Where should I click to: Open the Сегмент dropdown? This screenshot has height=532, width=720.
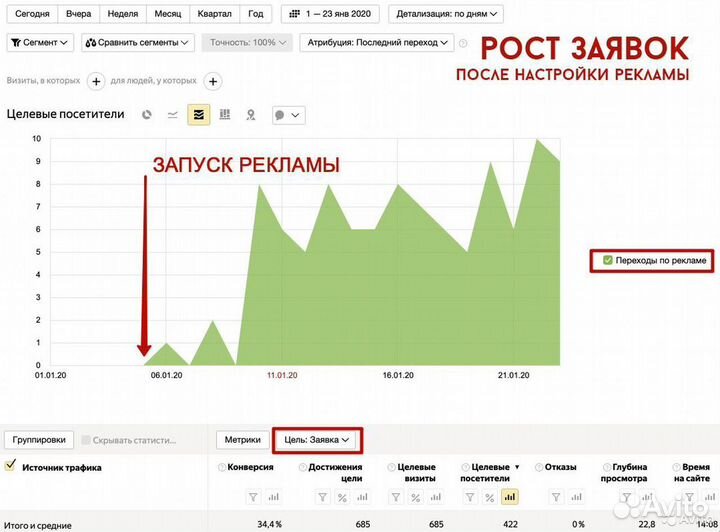point(40,43)
